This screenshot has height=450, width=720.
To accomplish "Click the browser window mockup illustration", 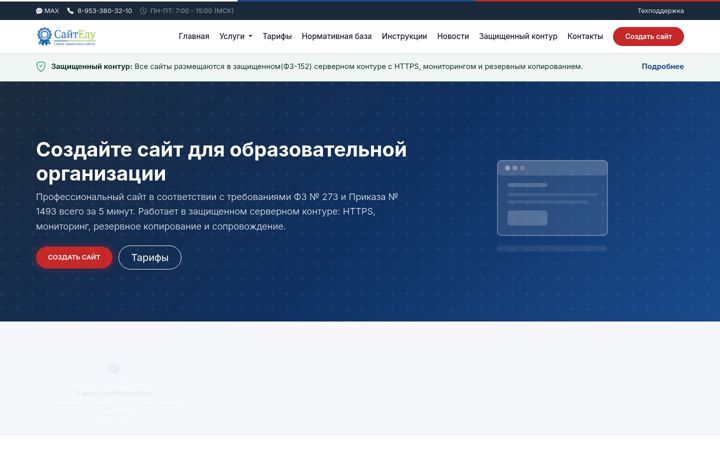I will click(x=552, y=198).
